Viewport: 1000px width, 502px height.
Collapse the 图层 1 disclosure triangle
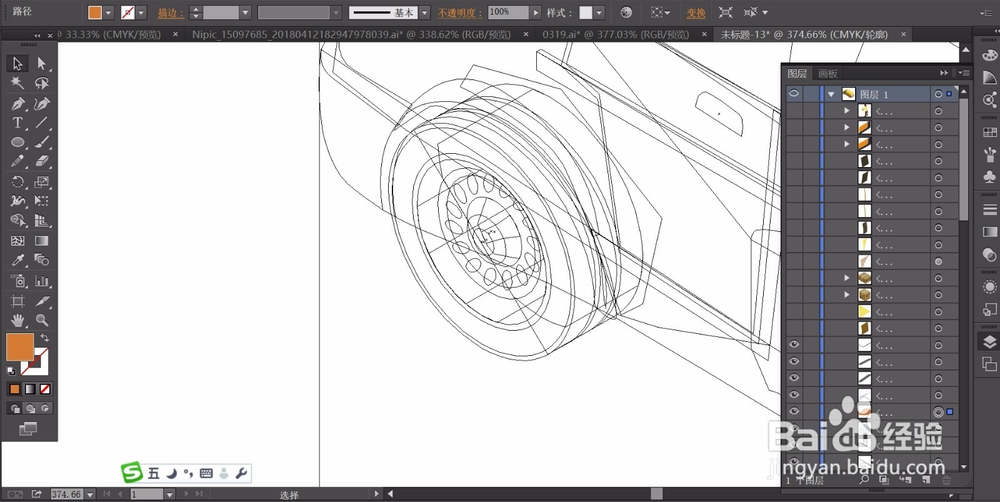[831, 94]
